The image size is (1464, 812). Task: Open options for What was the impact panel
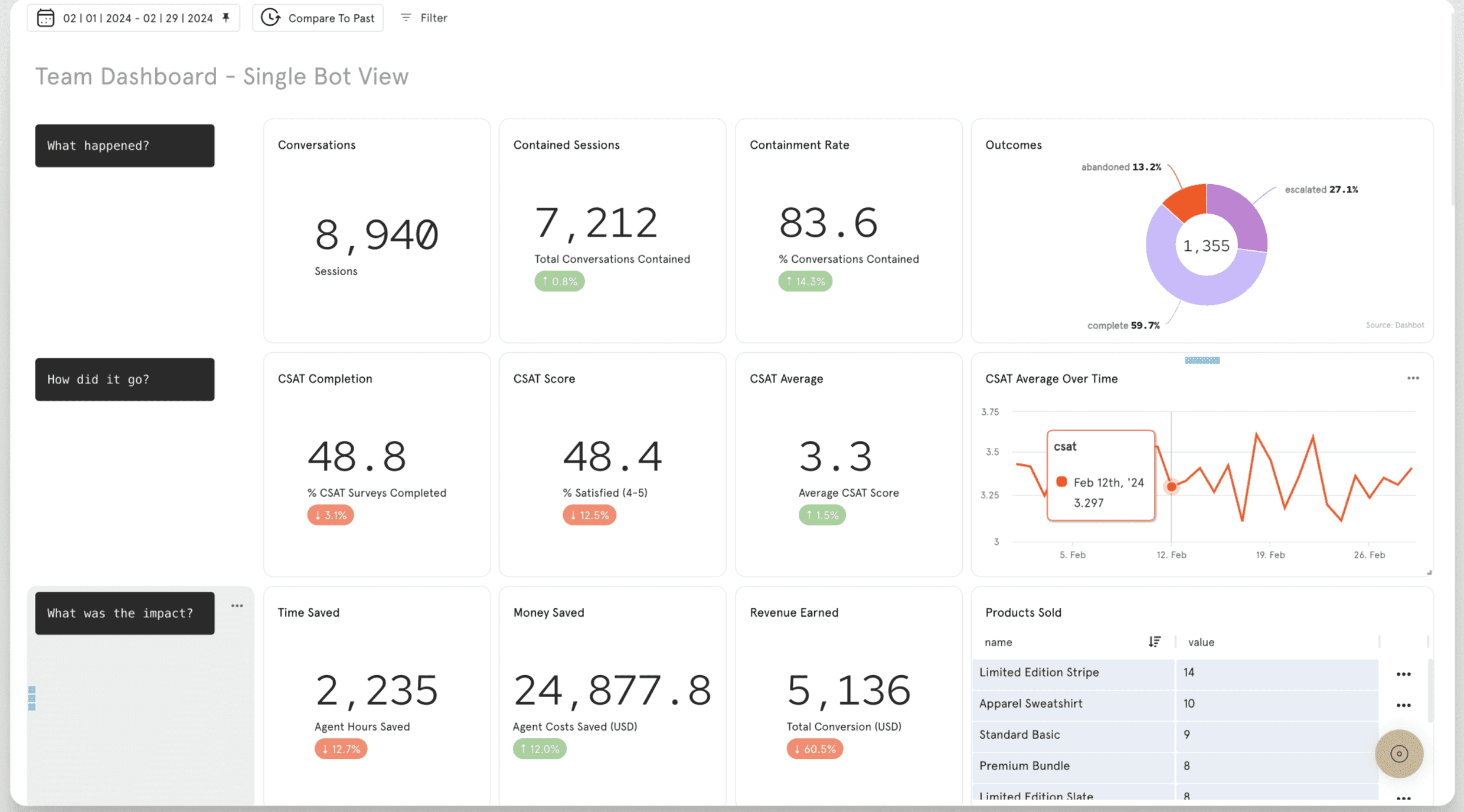click(237, 606)
